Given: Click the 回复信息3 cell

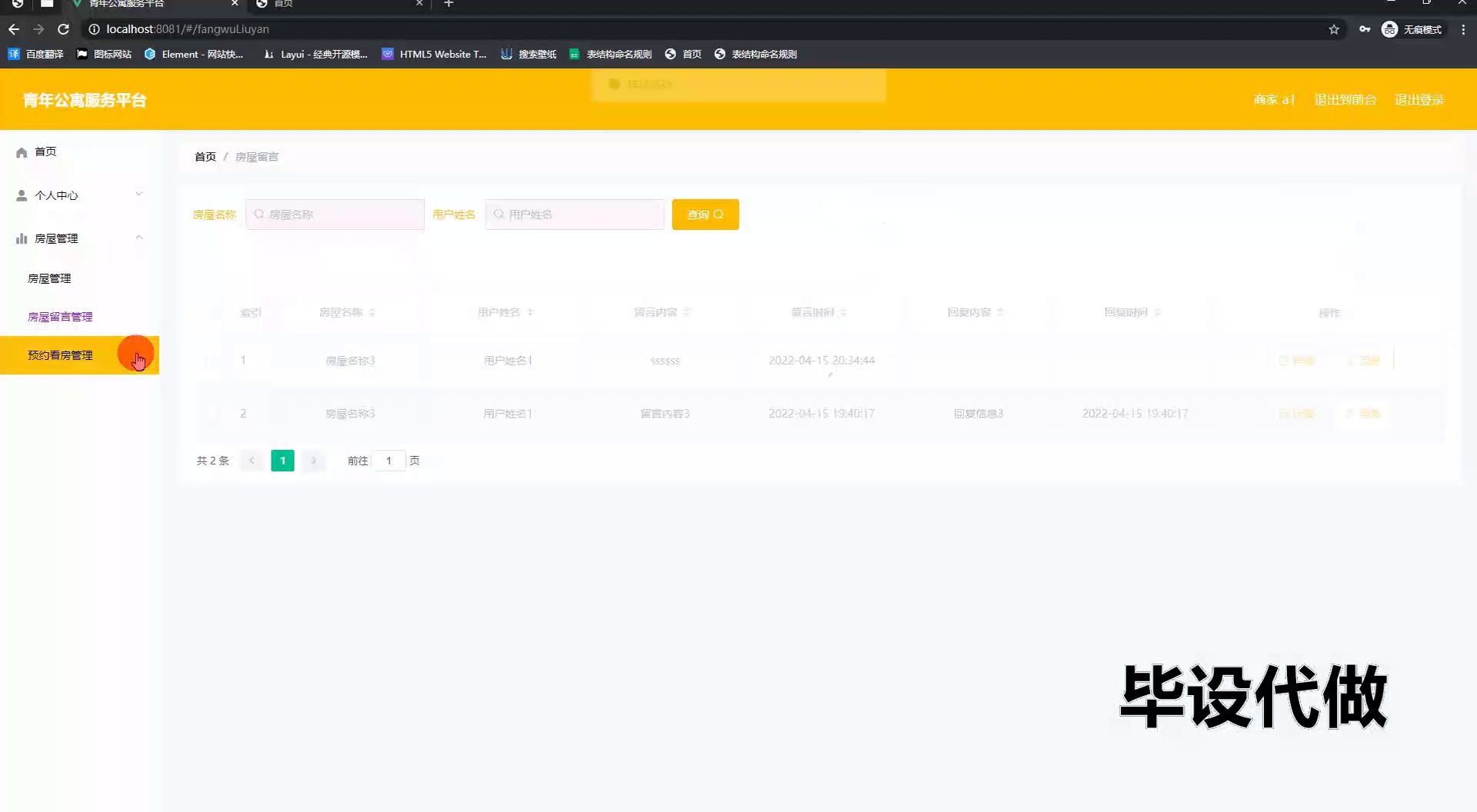Looking at the screenshot, I should point(979,414).
